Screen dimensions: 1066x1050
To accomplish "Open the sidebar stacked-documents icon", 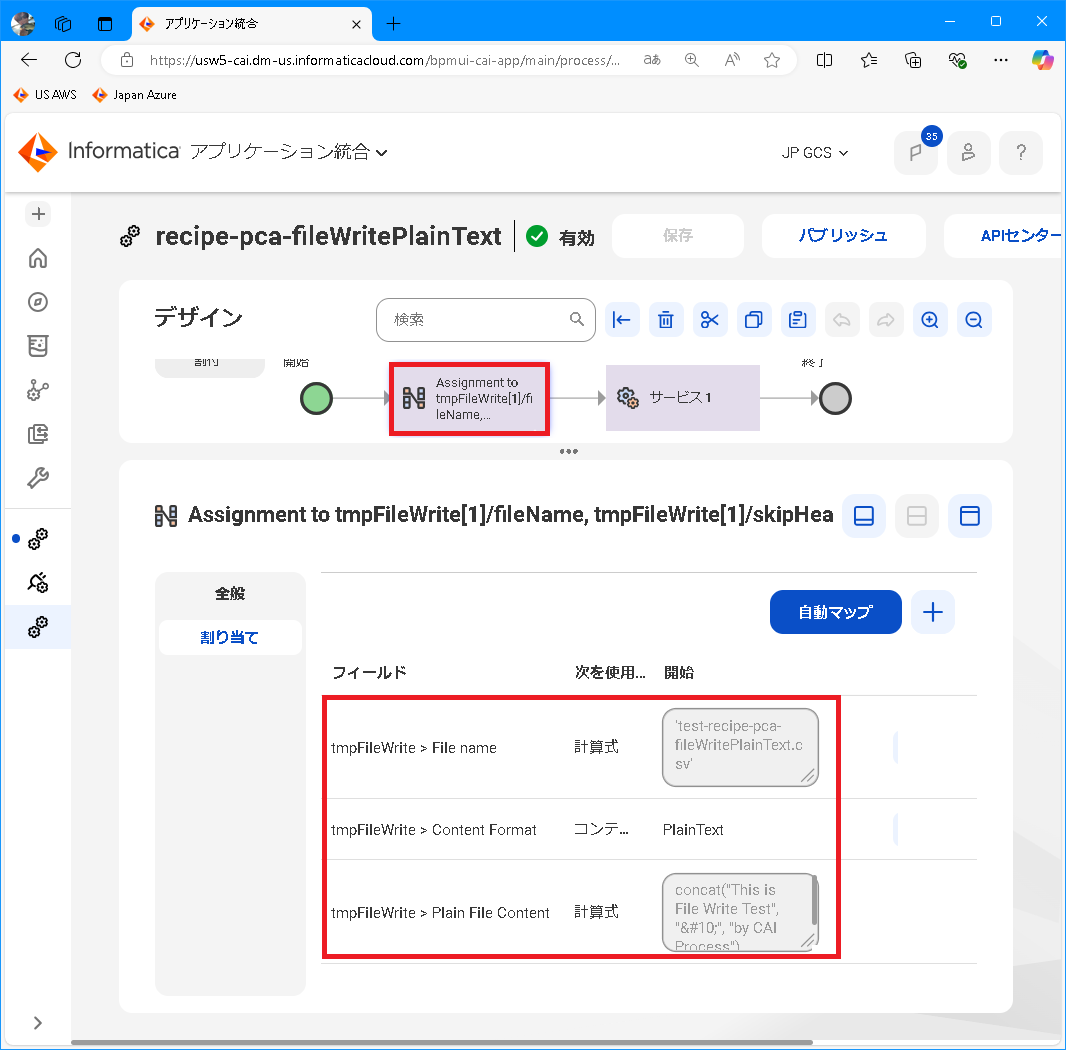I will (x=38, y=434).
